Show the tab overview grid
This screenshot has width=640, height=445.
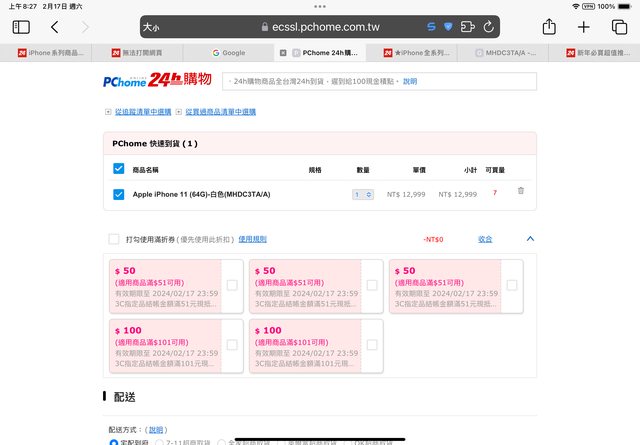click(x=618, y=27)
